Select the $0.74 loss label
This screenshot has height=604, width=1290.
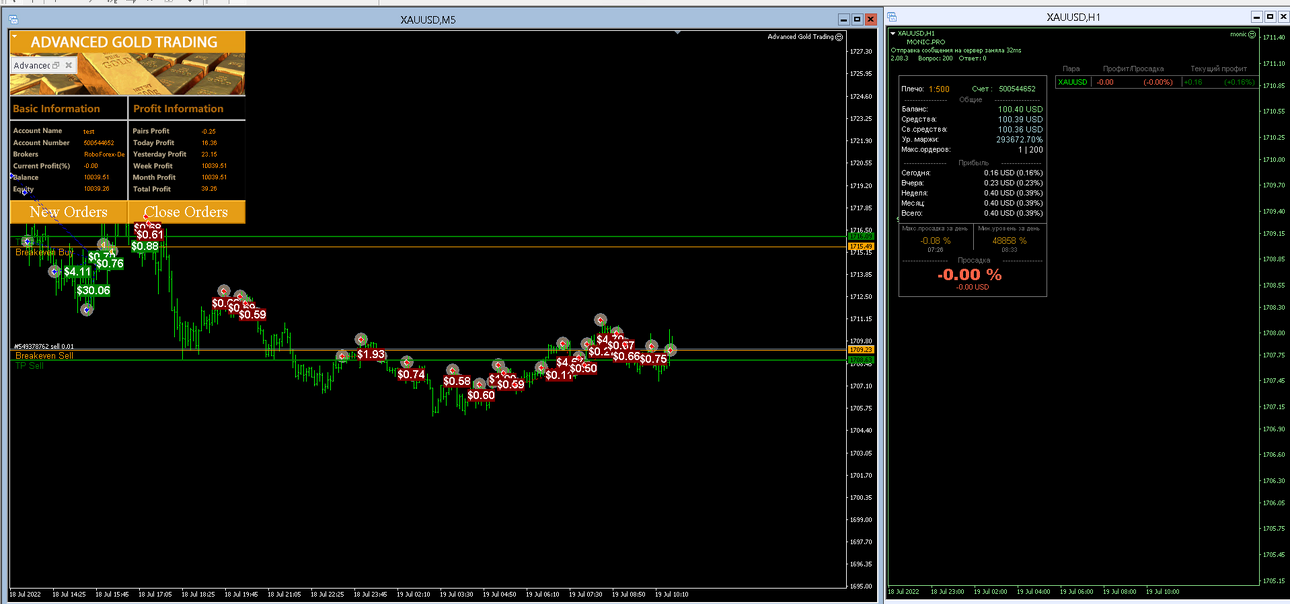point(412,375)
